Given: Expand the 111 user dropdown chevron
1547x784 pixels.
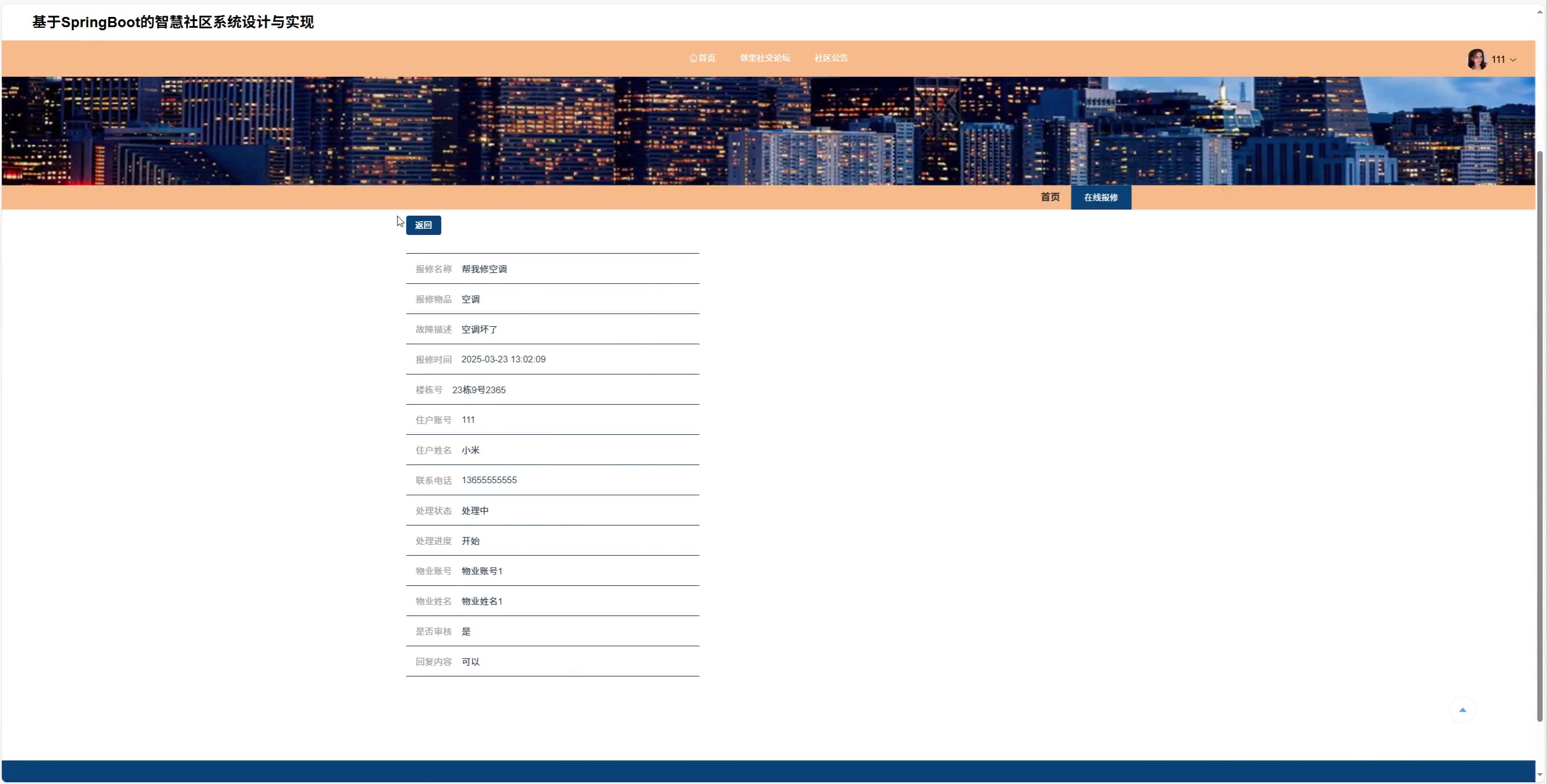Looking at the screenshot, I should click(1513, 60).
